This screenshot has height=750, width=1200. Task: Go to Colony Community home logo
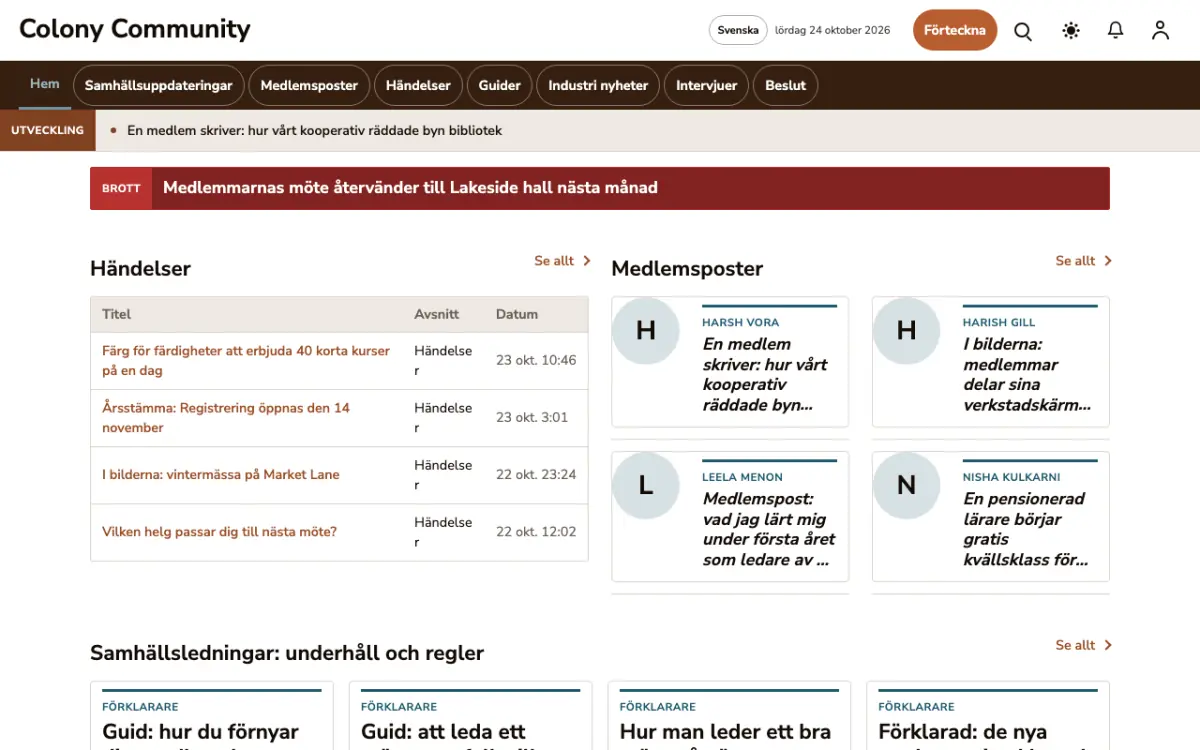135,29
